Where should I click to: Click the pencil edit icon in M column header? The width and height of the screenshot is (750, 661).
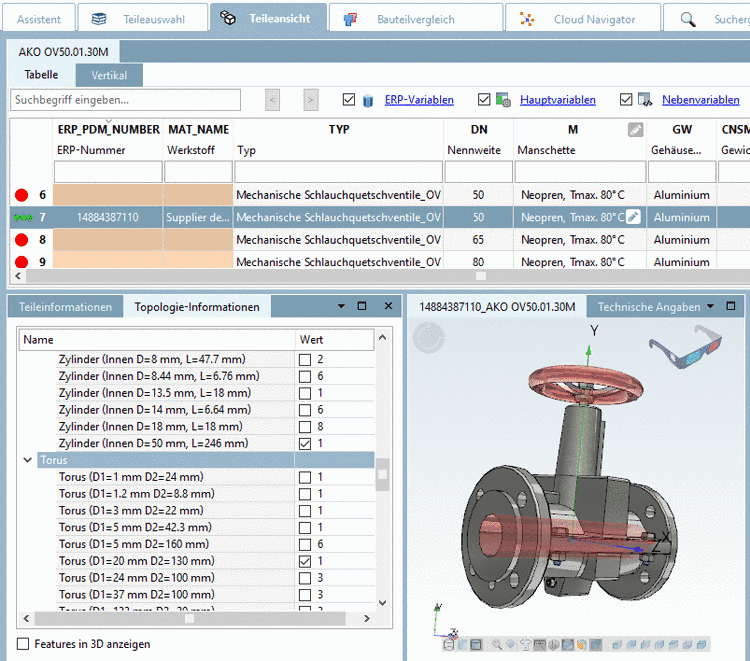(x=635, y=130)
